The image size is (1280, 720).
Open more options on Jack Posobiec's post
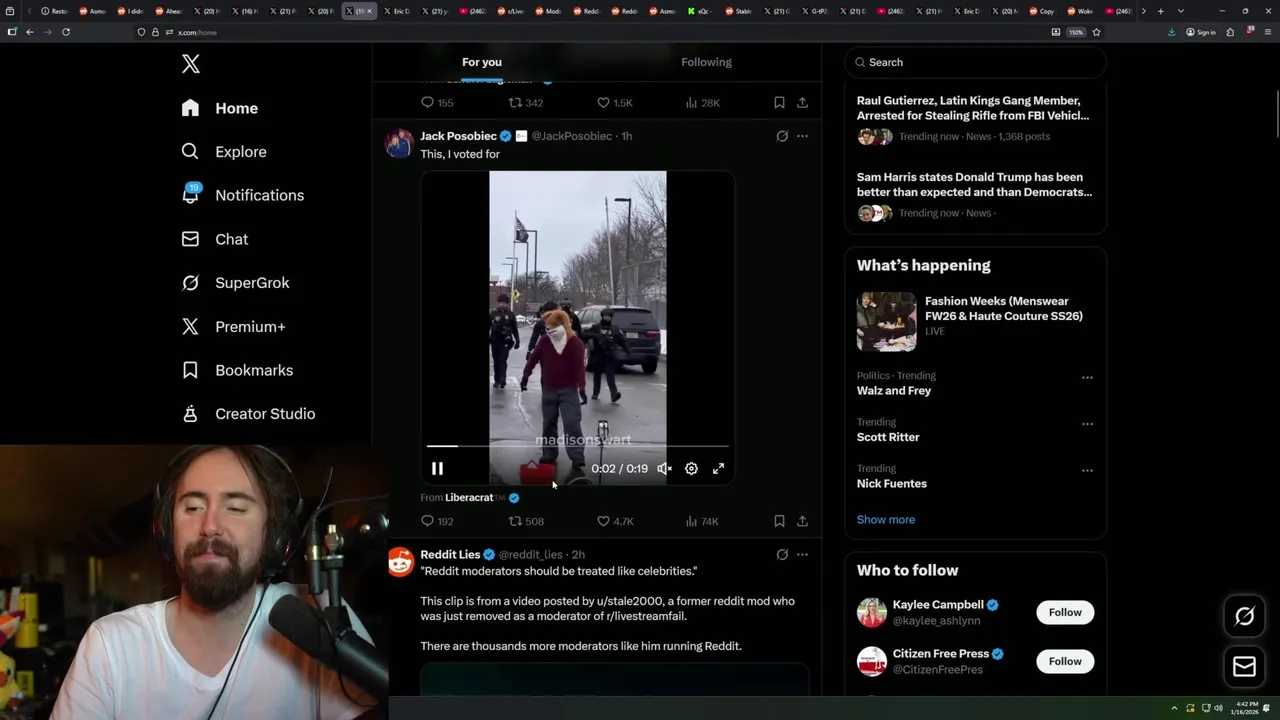[x=802, y=136]
